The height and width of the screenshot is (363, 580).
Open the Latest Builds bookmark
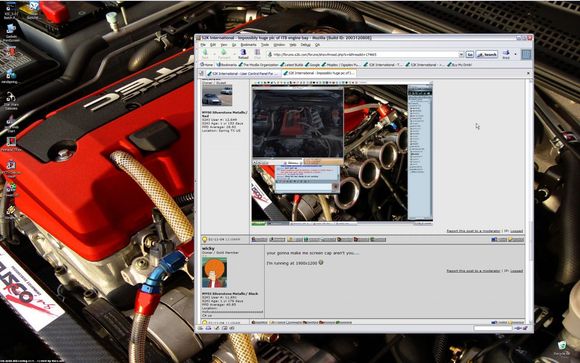coord(292,64)
